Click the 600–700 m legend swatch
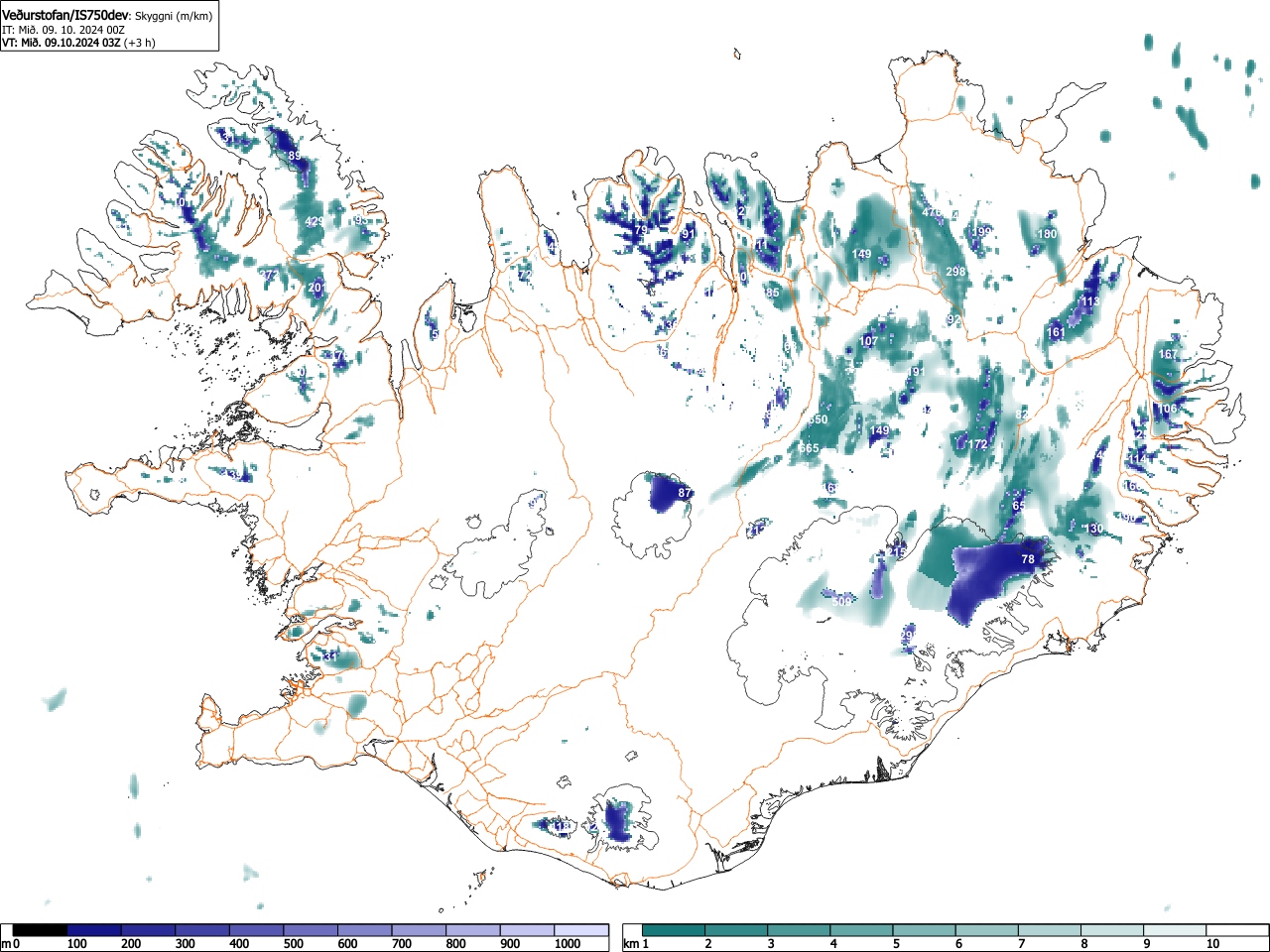1270x952 pixels. click(365, 930)
